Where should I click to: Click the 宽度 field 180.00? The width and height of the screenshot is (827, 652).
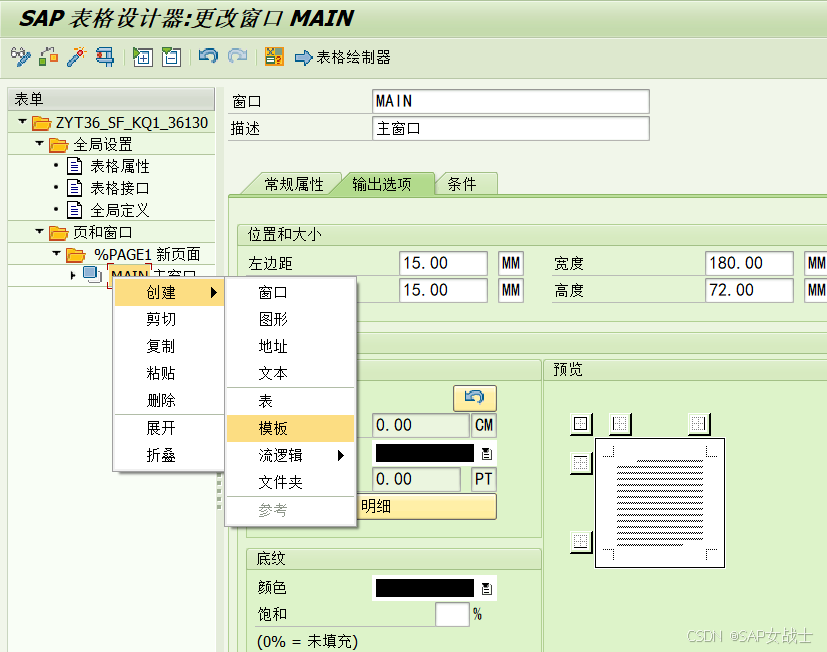point(749,263)
